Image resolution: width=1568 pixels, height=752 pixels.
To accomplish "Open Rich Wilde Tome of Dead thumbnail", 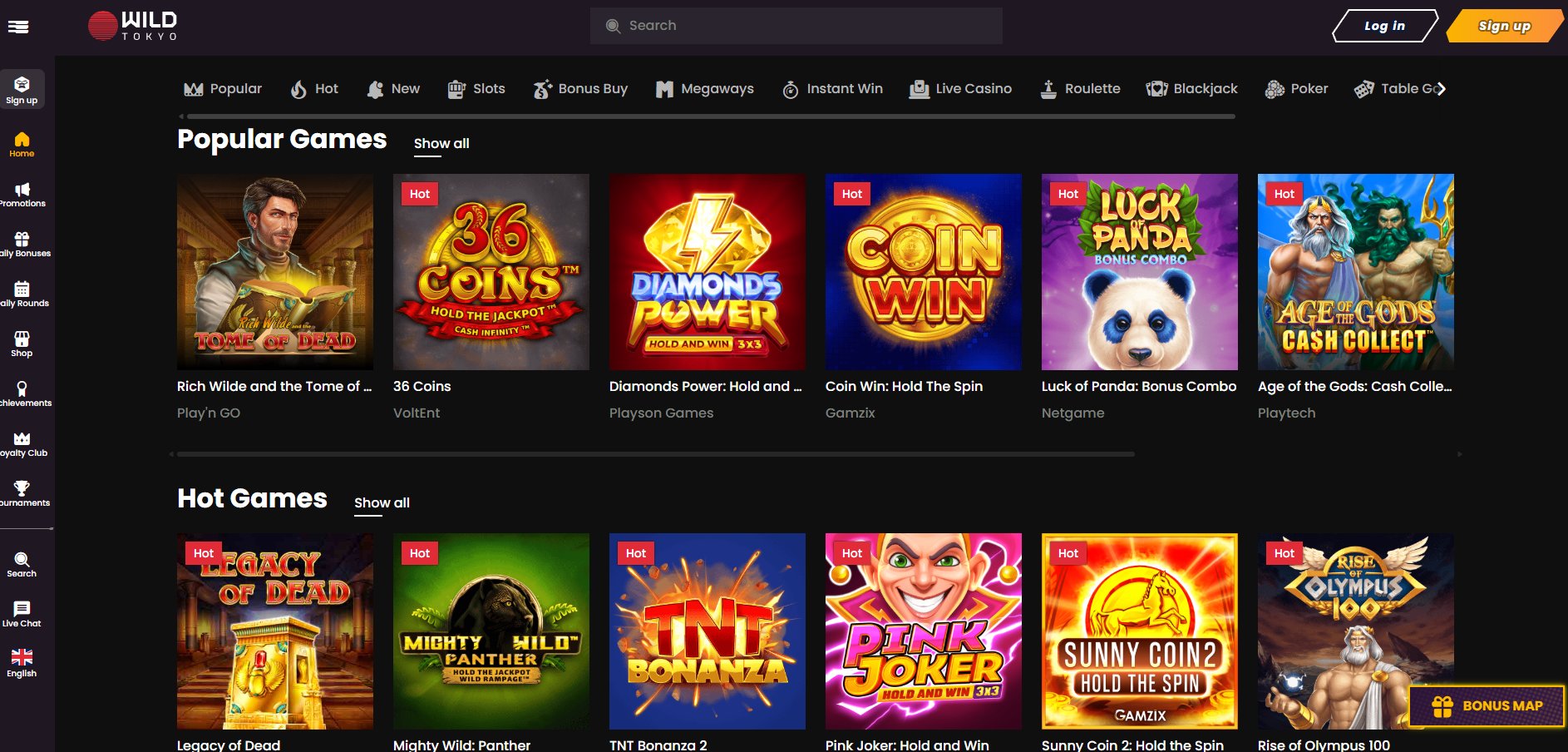I will pyautogui.click(x=275, y=272).
